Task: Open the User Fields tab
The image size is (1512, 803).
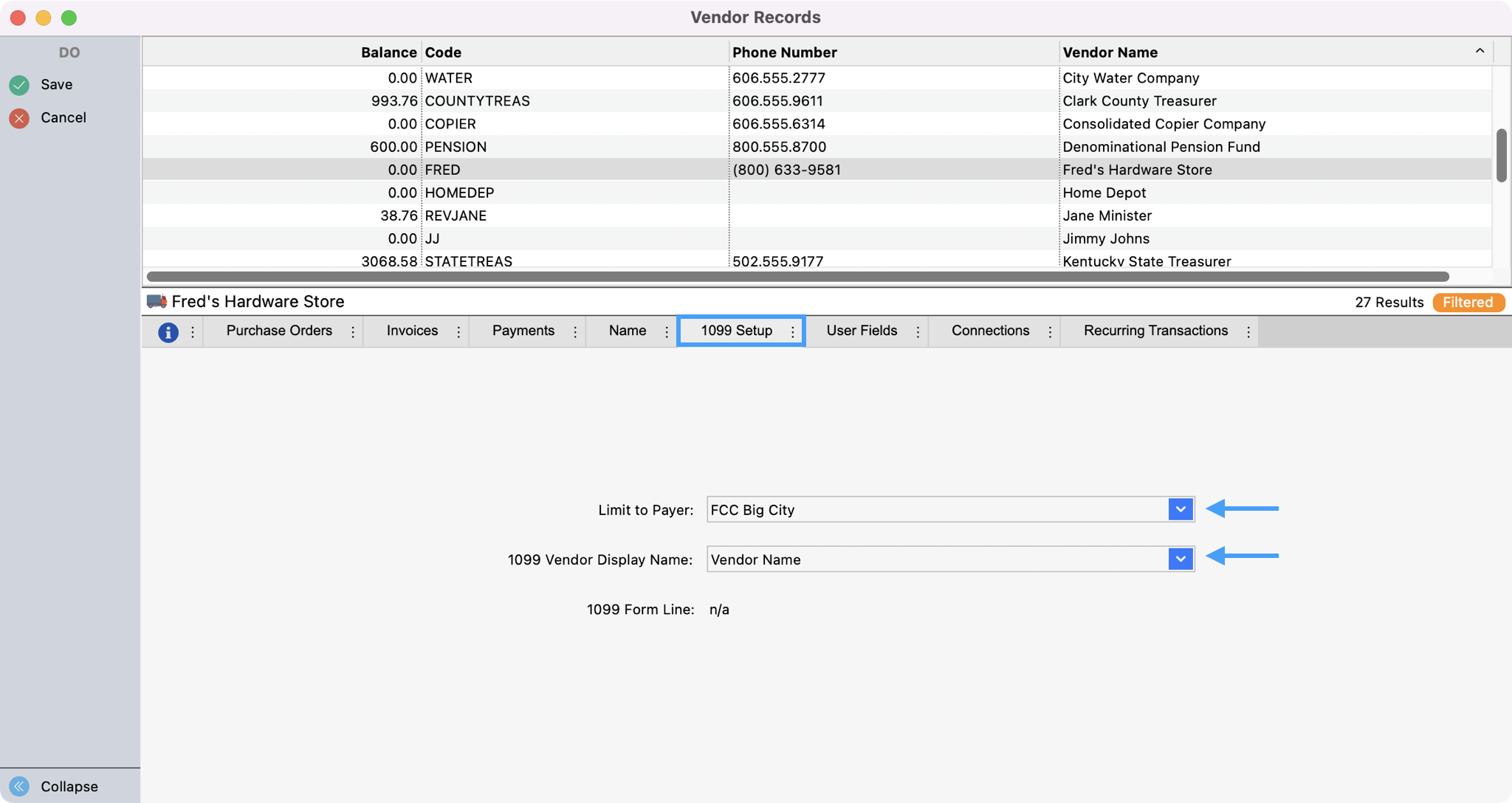Action: coord(862,331)
